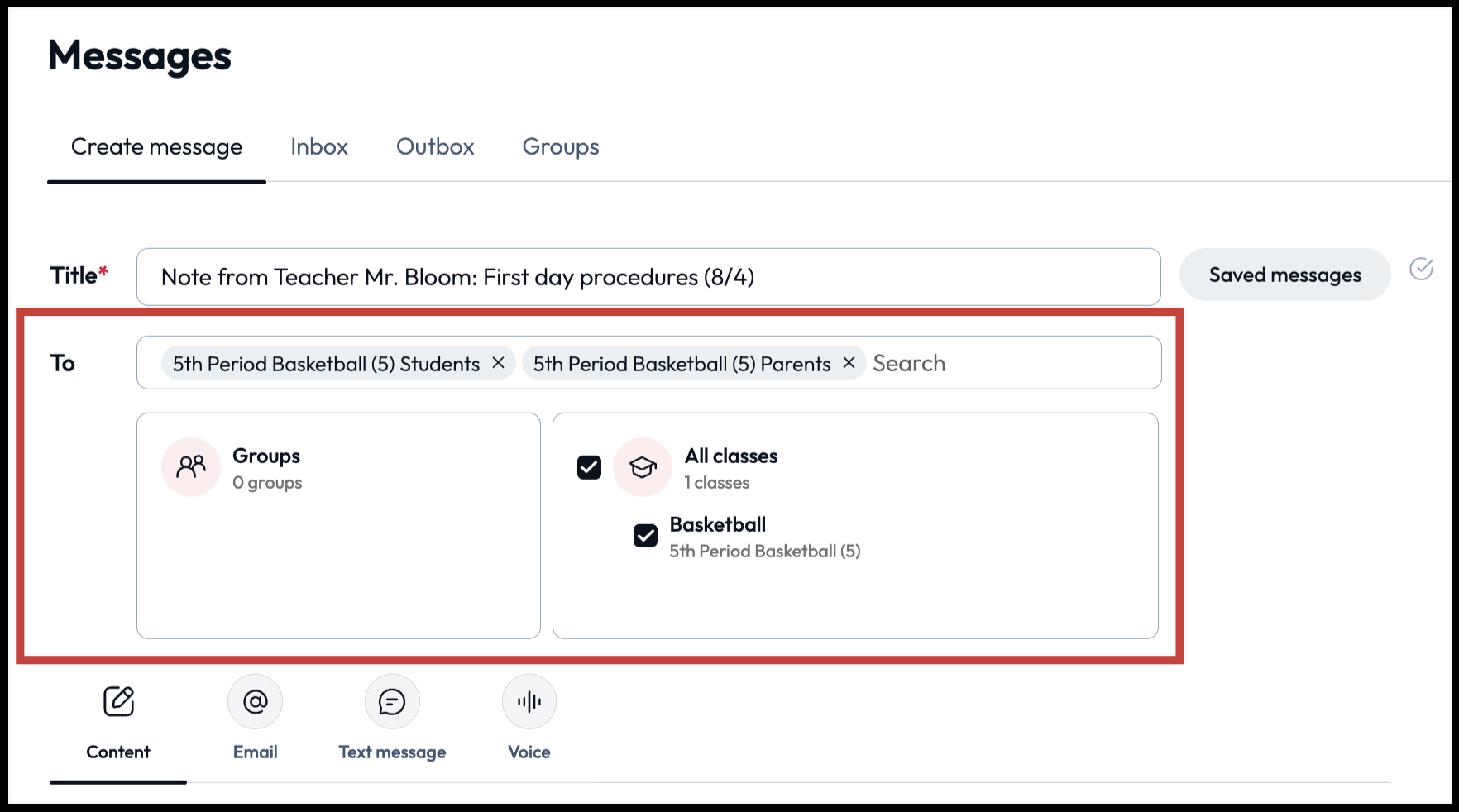Click the checkmark circle icon beside Saved messages
1459x812 pixels.
(1421, 270)
